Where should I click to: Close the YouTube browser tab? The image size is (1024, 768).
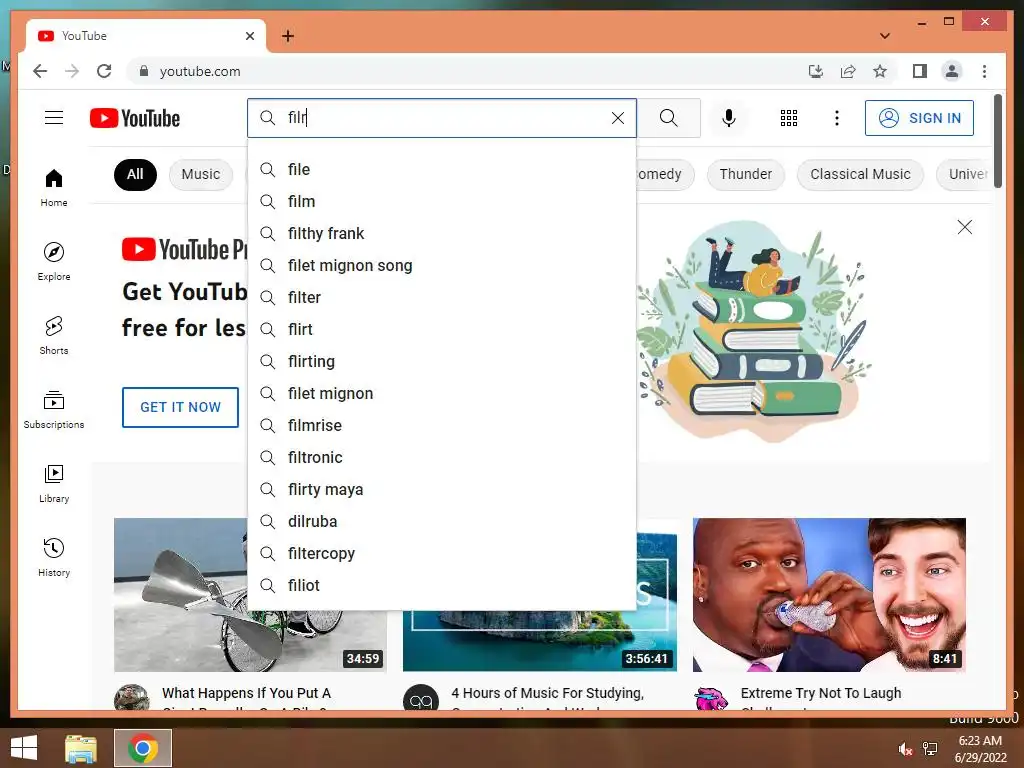(249, 36)
